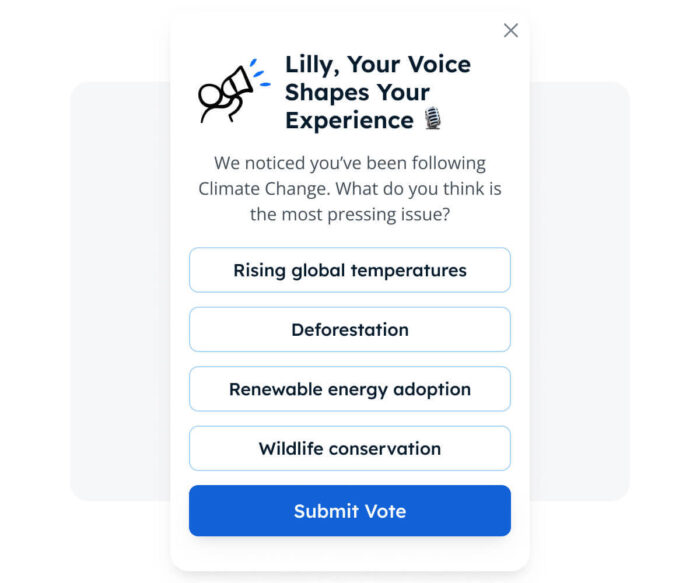This screenshot has height=583, width=700.
Task: Click white popup margin below Submit Vote
Action: tap(350, 554)
